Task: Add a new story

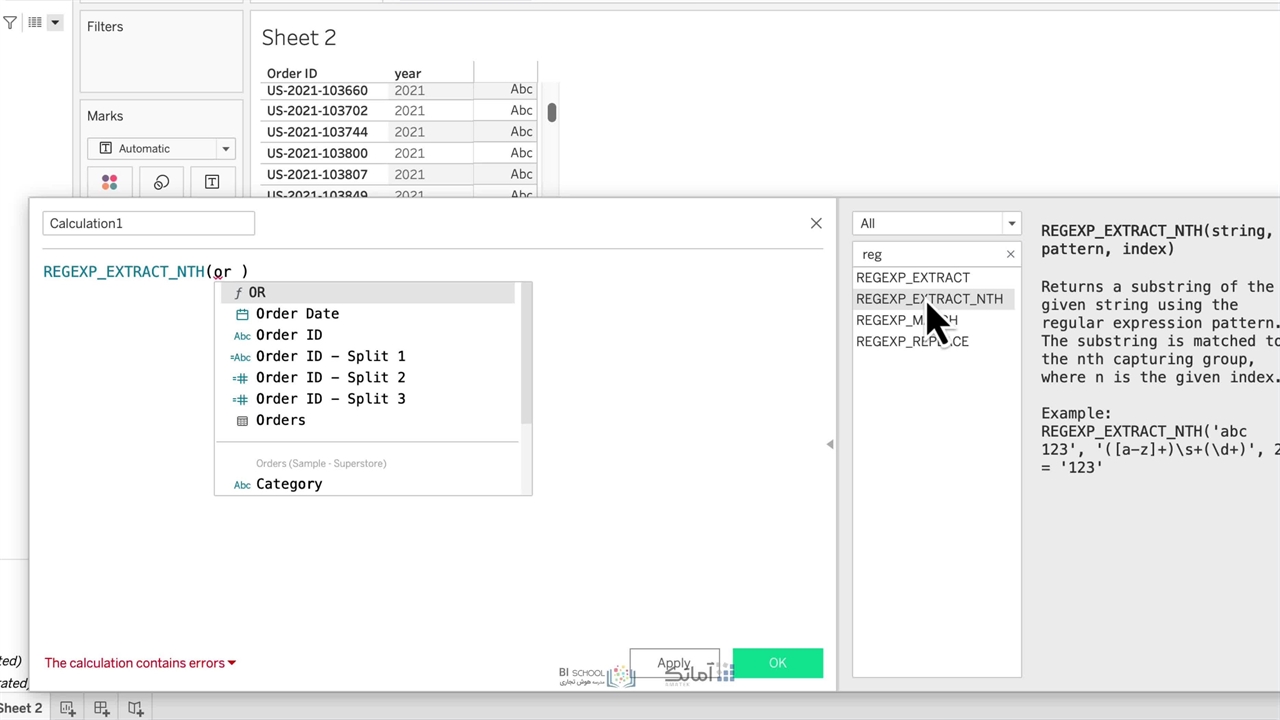Action: click(x=135, y=708)
